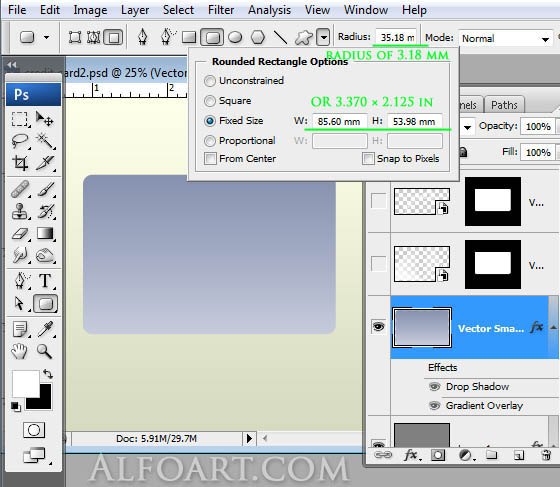The width and height of the screenshot is (560, 487).
Task: Pick the Eyedropper tool
Action: click(x=45, y=329)
